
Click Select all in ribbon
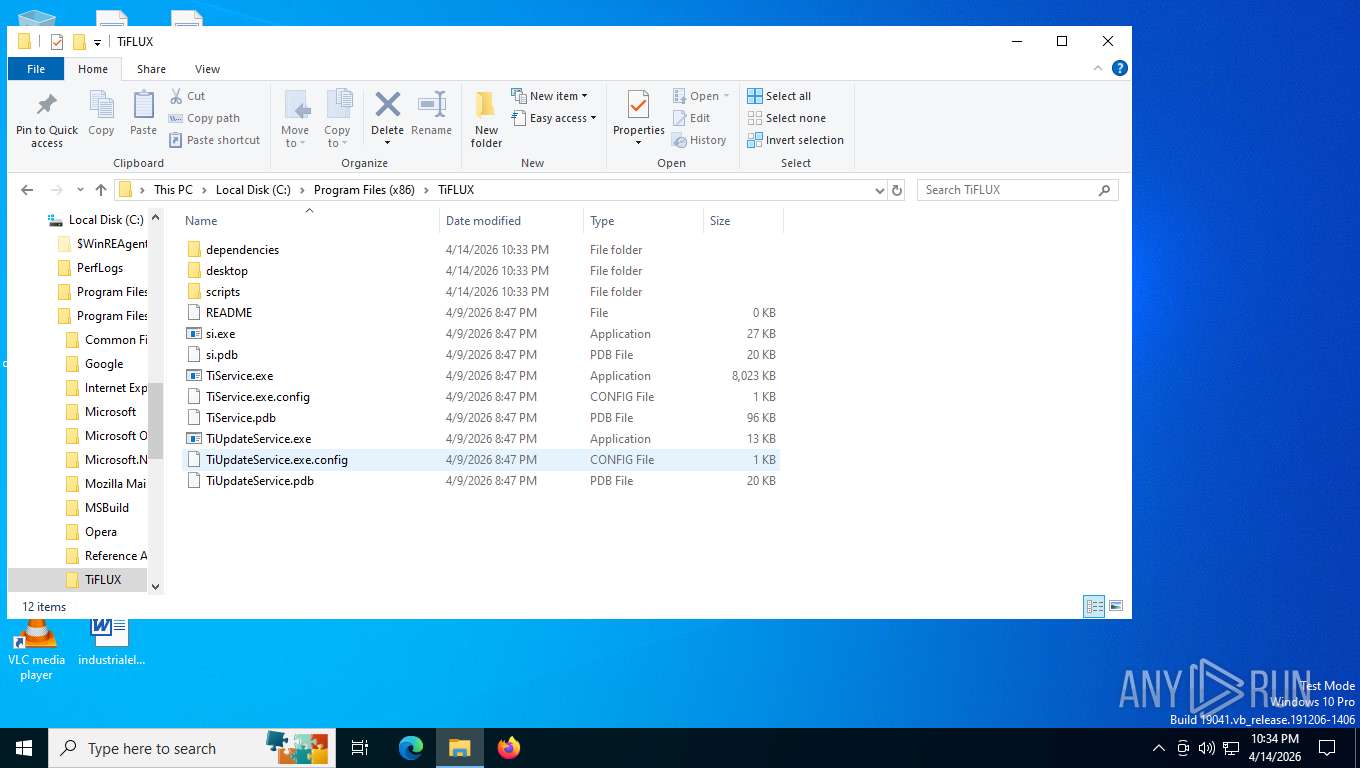click(779, 96)
